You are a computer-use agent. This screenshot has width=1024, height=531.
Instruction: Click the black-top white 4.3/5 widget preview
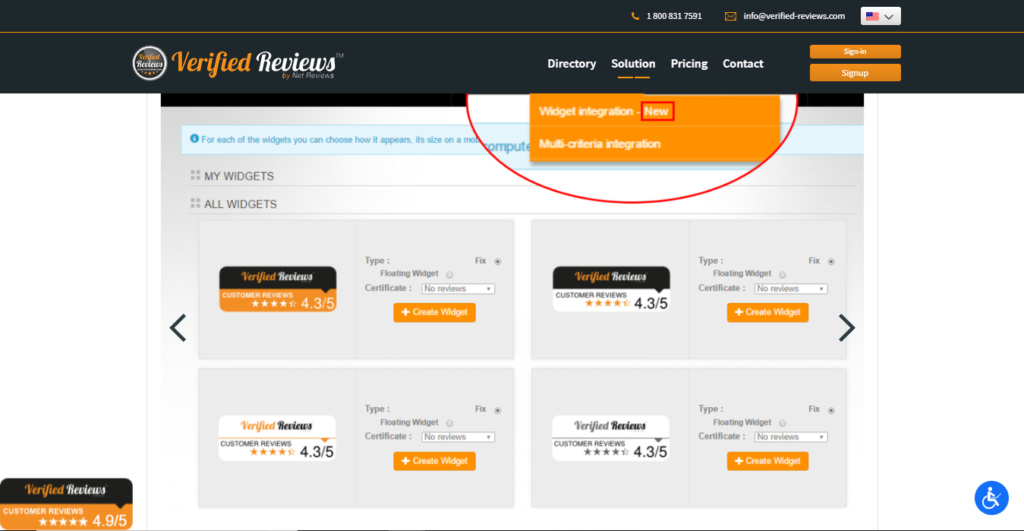611,289
